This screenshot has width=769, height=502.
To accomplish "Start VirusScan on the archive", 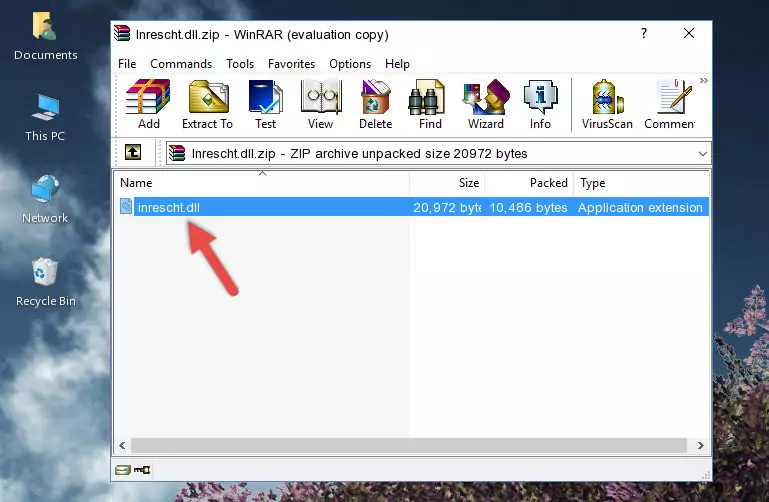I will pos(607,104).
